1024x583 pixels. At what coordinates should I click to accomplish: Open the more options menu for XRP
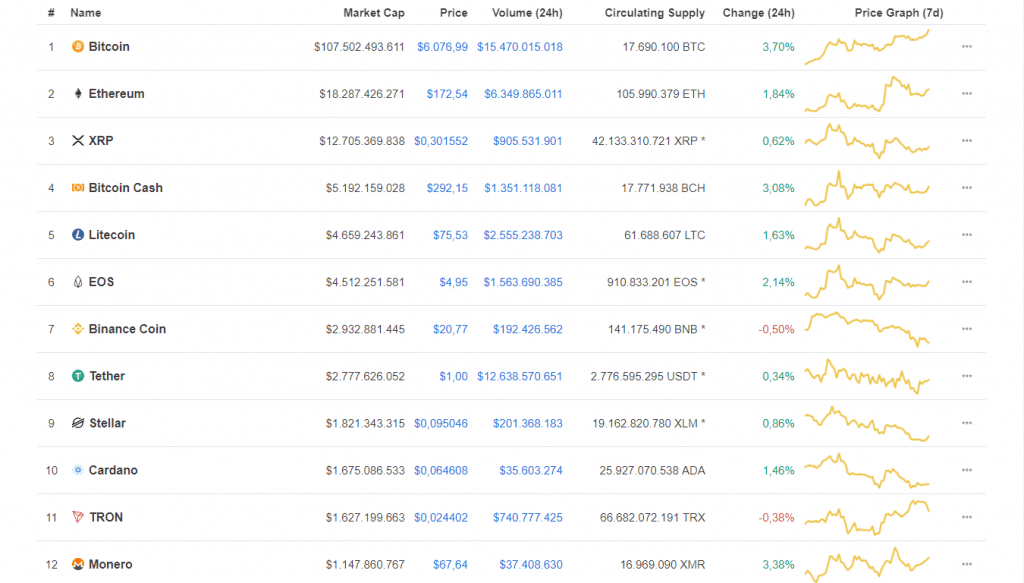pyautogui.click(x=967, y=140)
